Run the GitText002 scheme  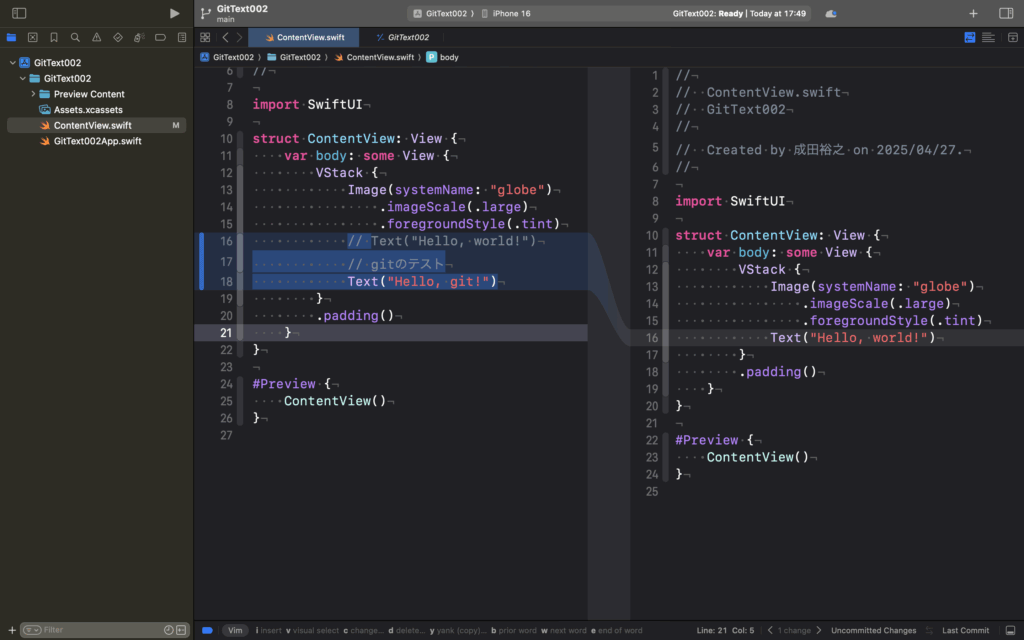click(174, 13)
